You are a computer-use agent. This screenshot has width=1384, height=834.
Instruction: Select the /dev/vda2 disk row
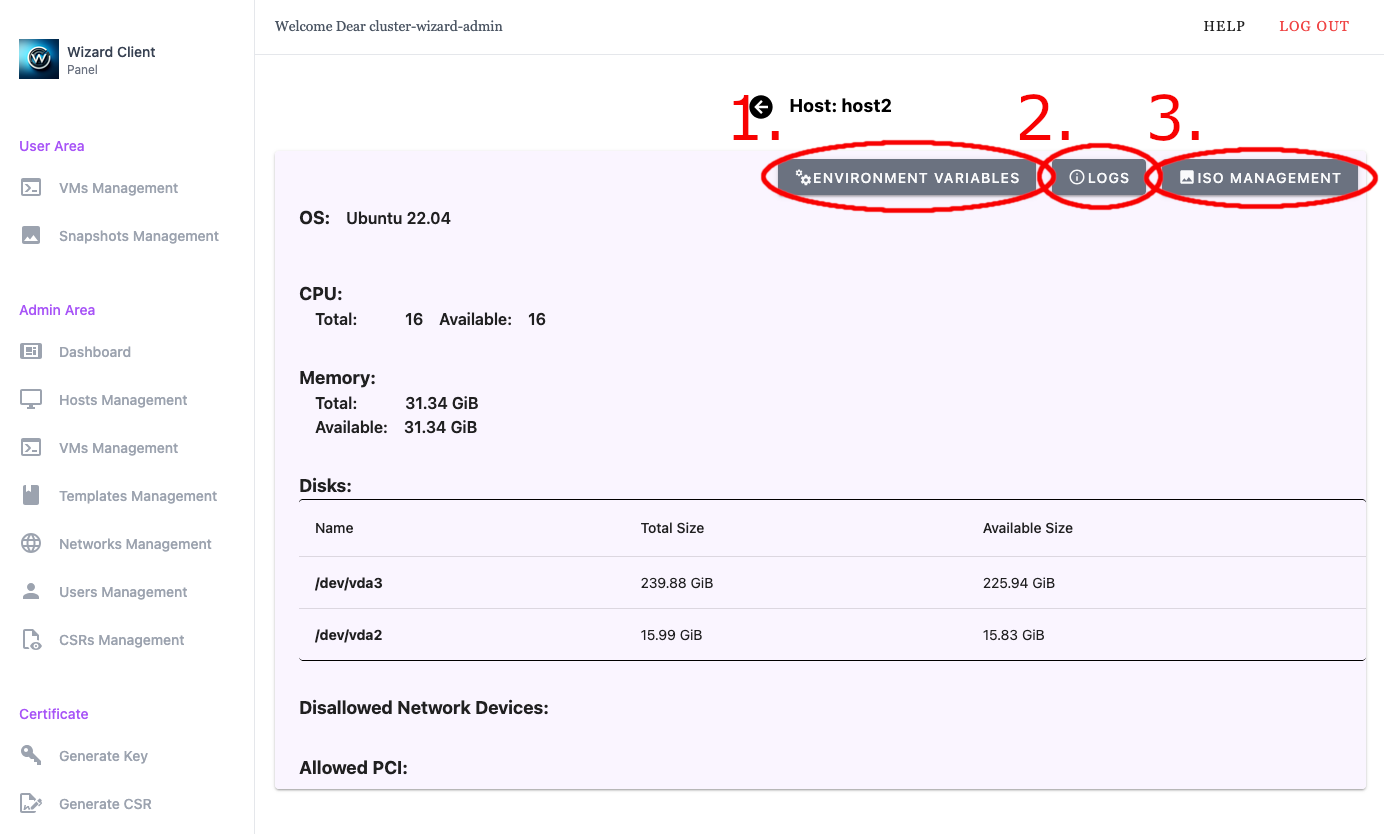(831, 635)
